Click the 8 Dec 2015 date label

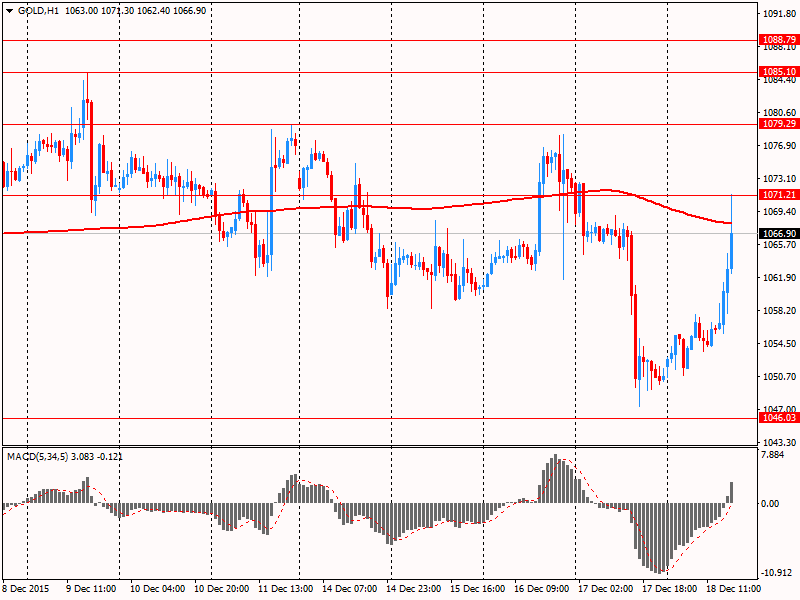pos(27,590)
